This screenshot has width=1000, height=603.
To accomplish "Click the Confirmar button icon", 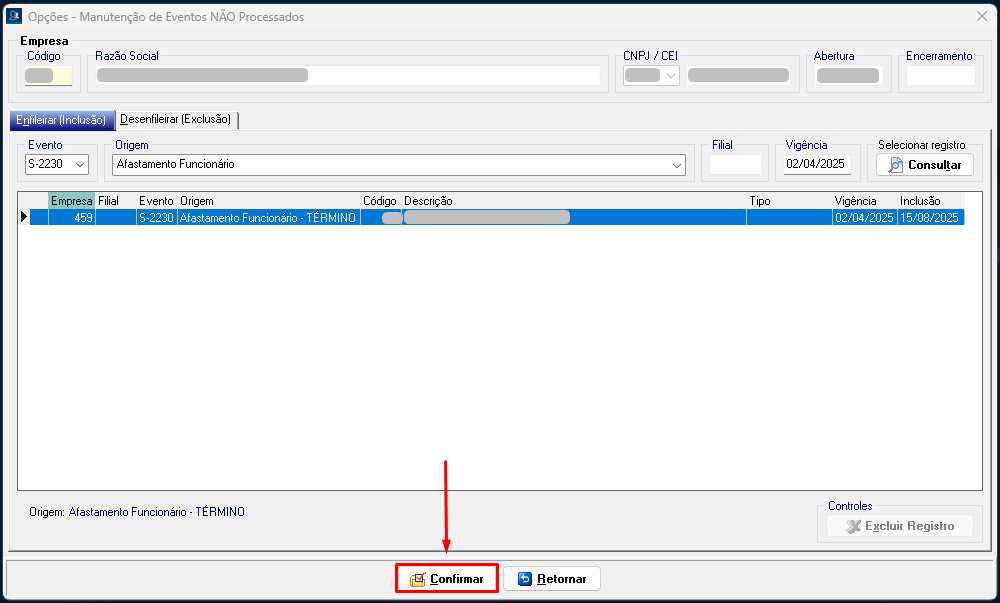I will point(417,579).
